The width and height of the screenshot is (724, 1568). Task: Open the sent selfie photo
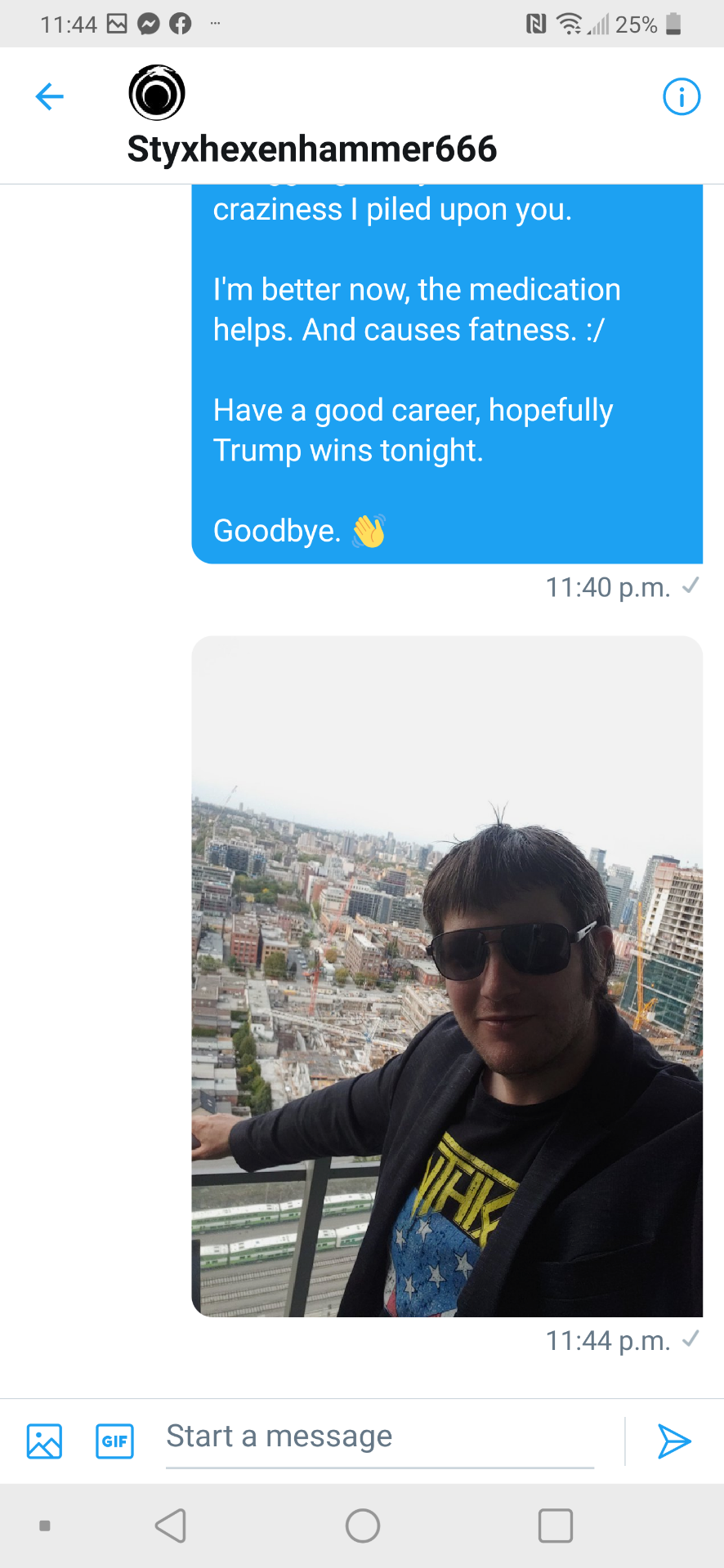coord(447,976)
